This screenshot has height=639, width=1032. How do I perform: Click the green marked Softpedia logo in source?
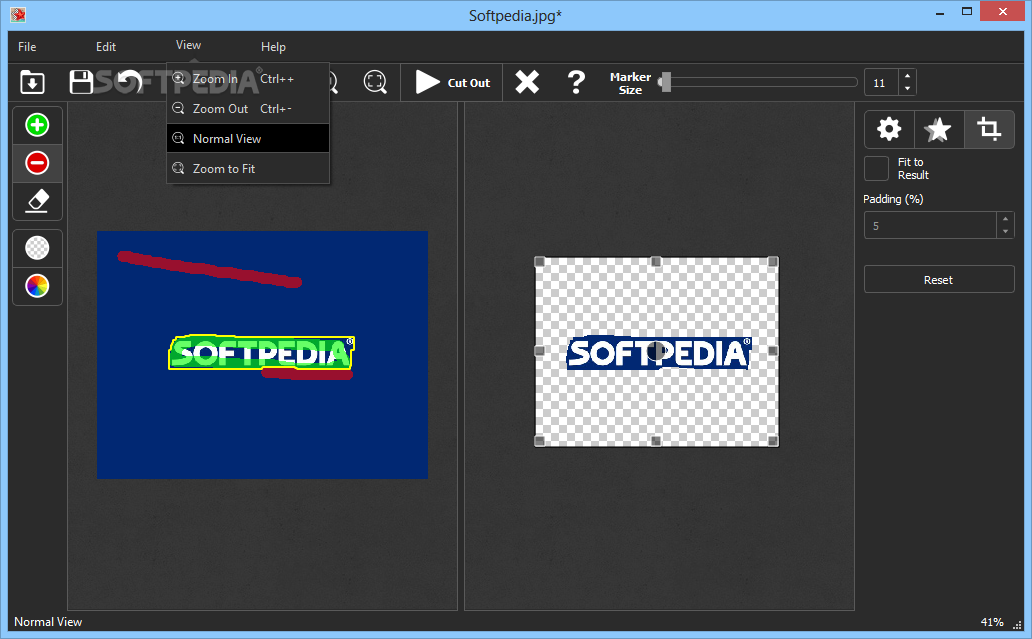pos(262,353)
